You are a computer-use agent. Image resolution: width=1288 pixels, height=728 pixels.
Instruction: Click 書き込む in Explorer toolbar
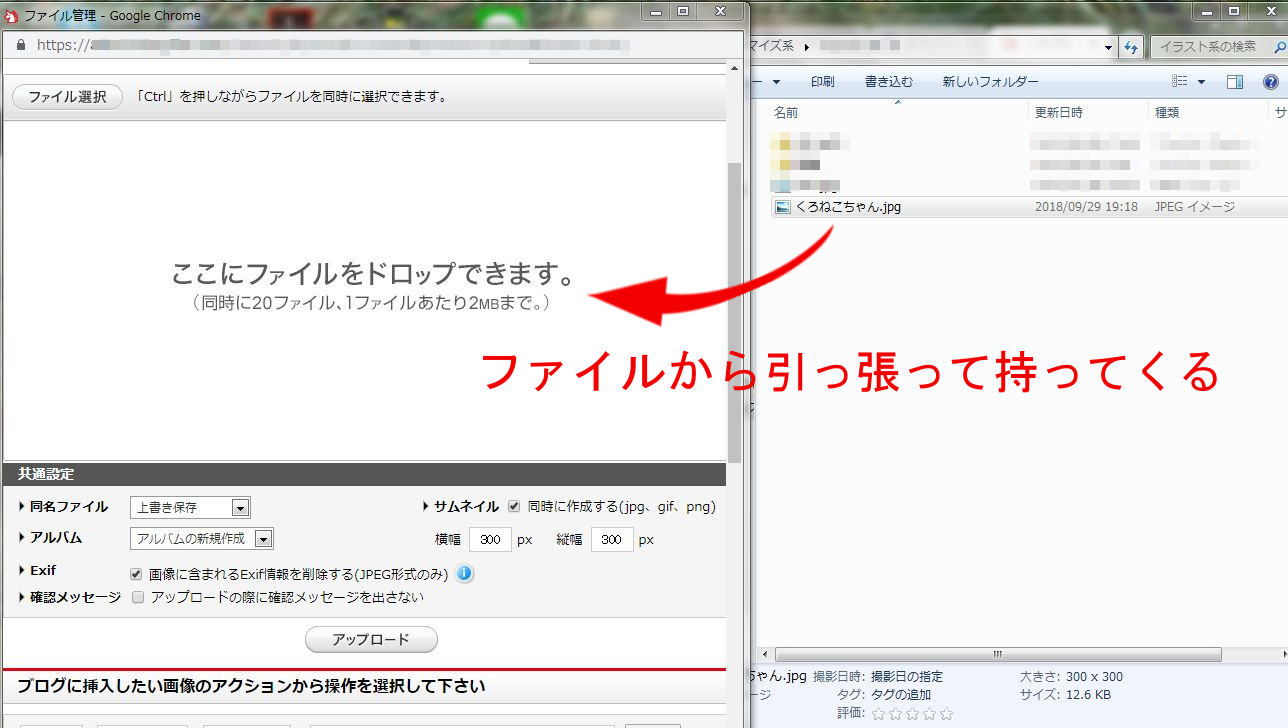tap(889, 82)
